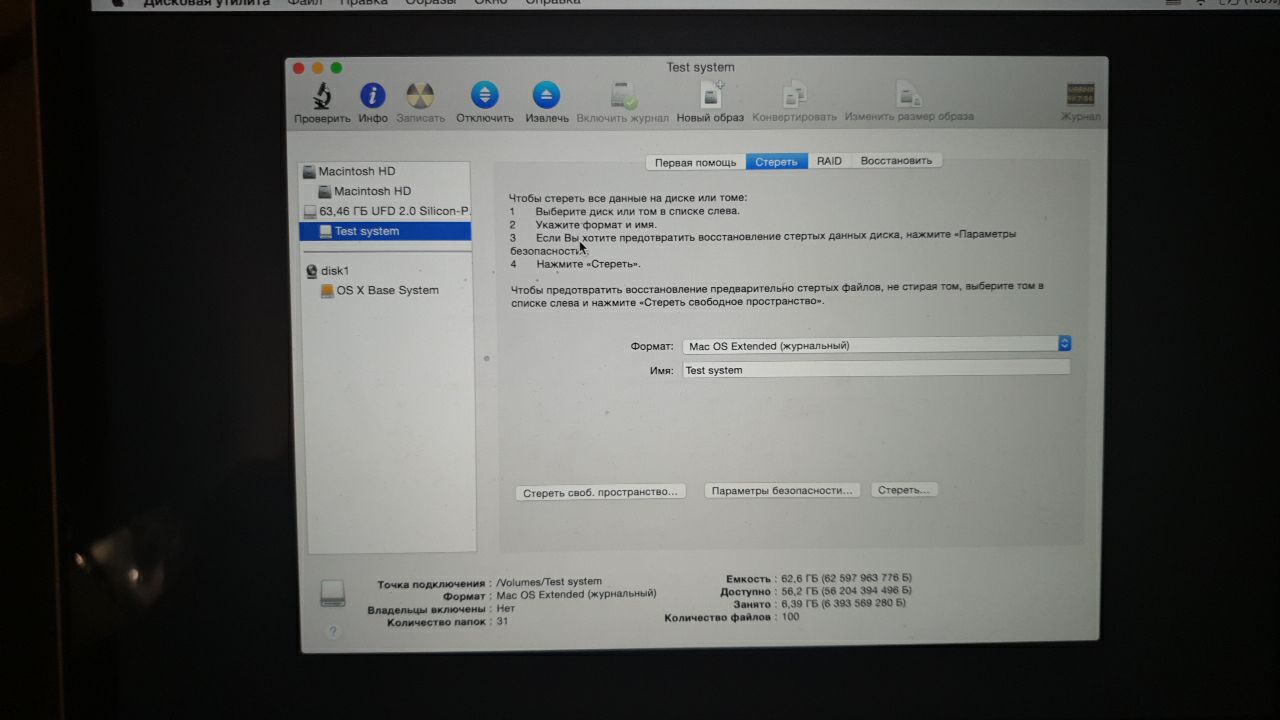Click Включить журнал toolbar icon
1280x720 pixels.
click(x=623, y=96)
